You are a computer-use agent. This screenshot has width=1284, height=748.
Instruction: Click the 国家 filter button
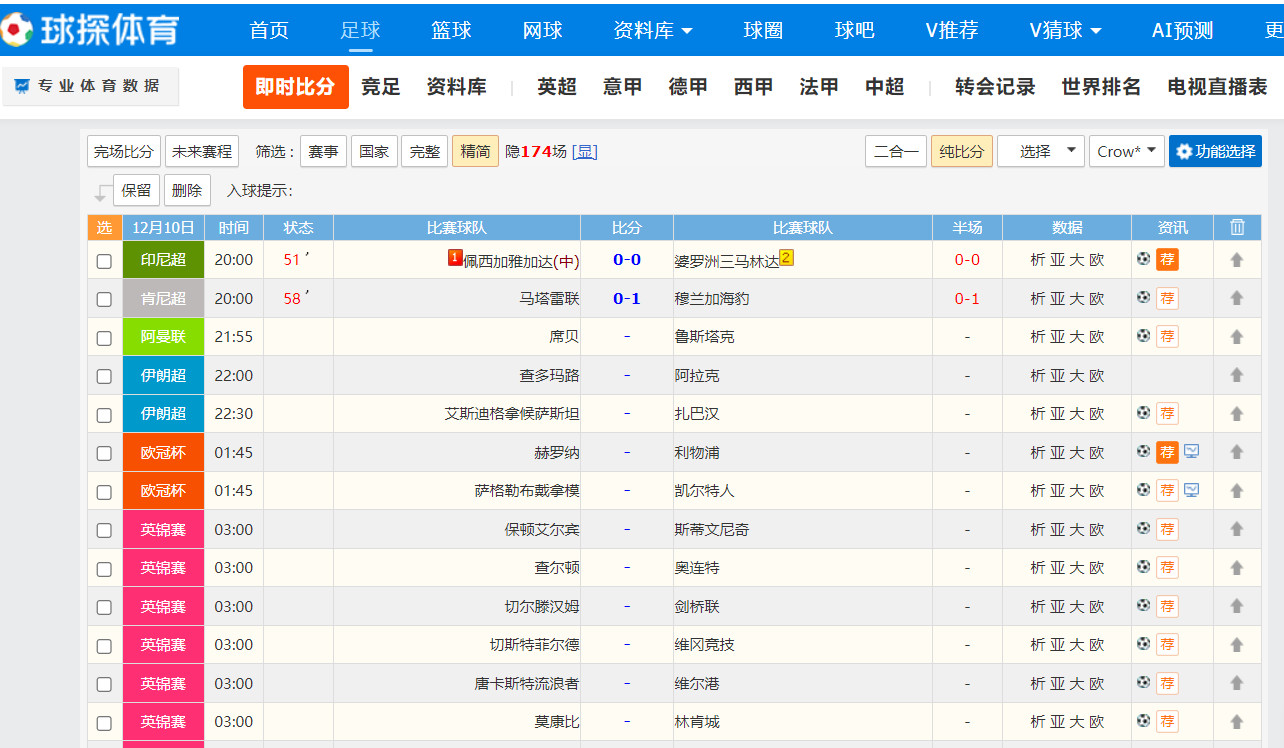pos(374,151)
